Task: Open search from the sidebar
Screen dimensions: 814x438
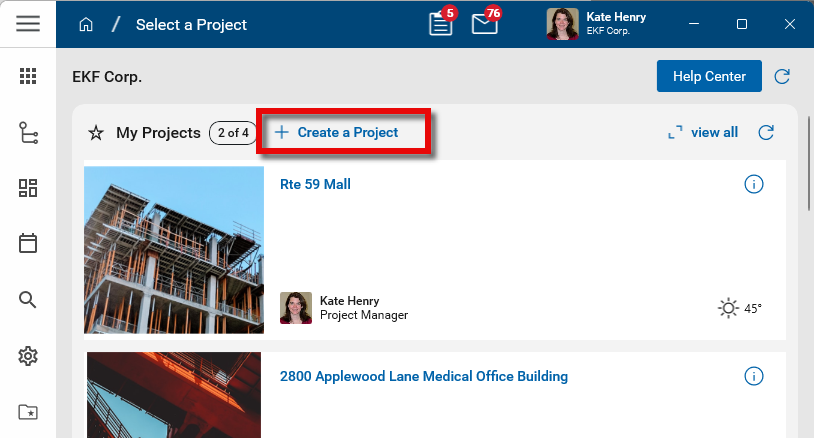Action: [x=28, y=299]
